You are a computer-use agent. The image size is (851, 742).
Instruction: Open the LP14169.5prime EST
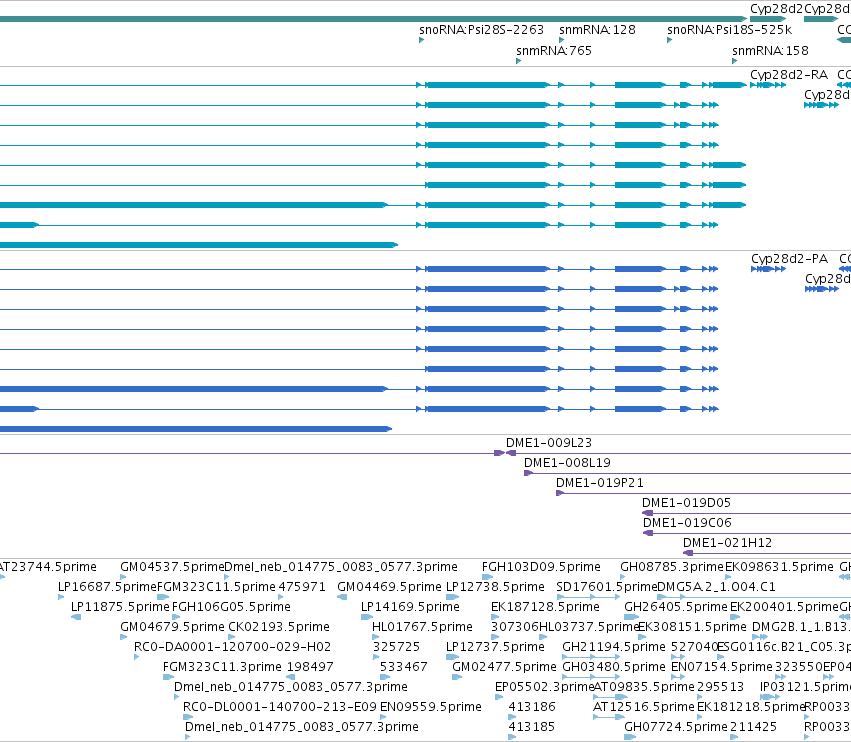(x=410, y=607)
